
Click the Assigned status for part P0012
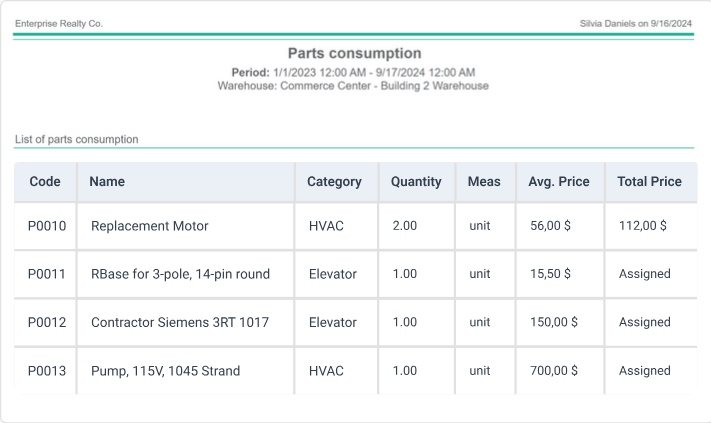click(x=644, y=322)
